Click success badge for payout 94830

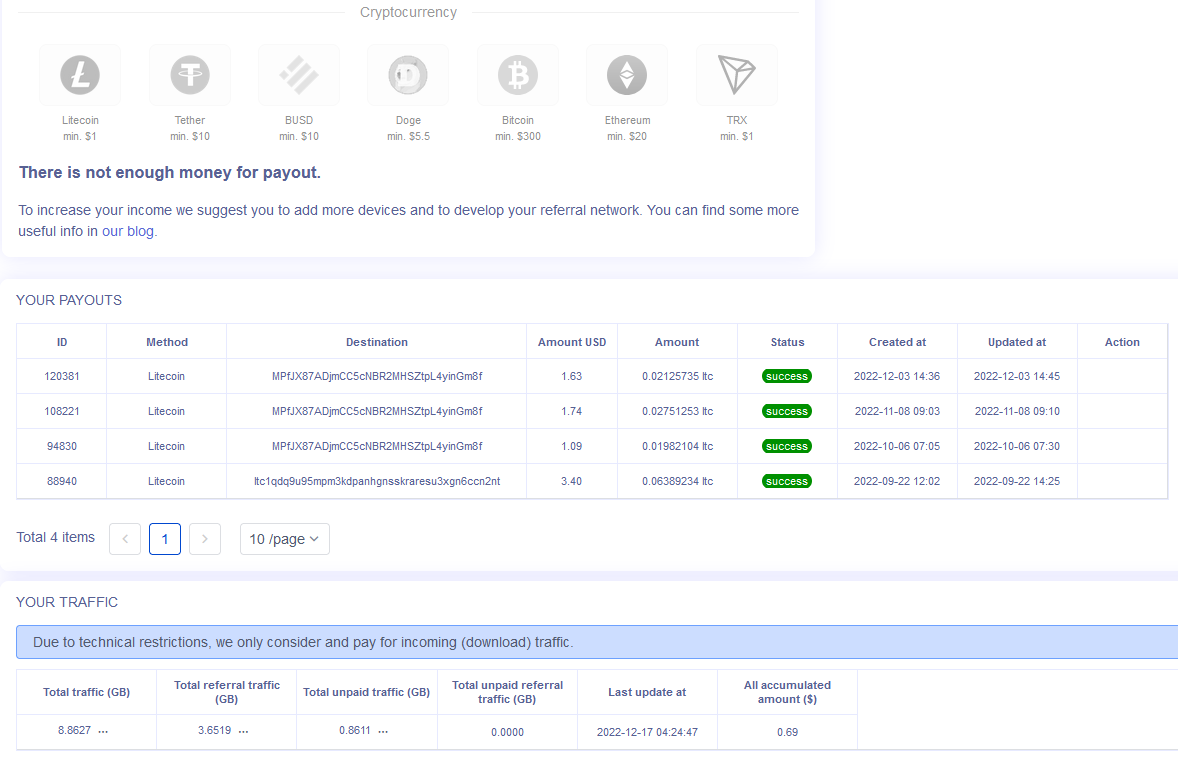pyautogui.click(x=787, y=446)
